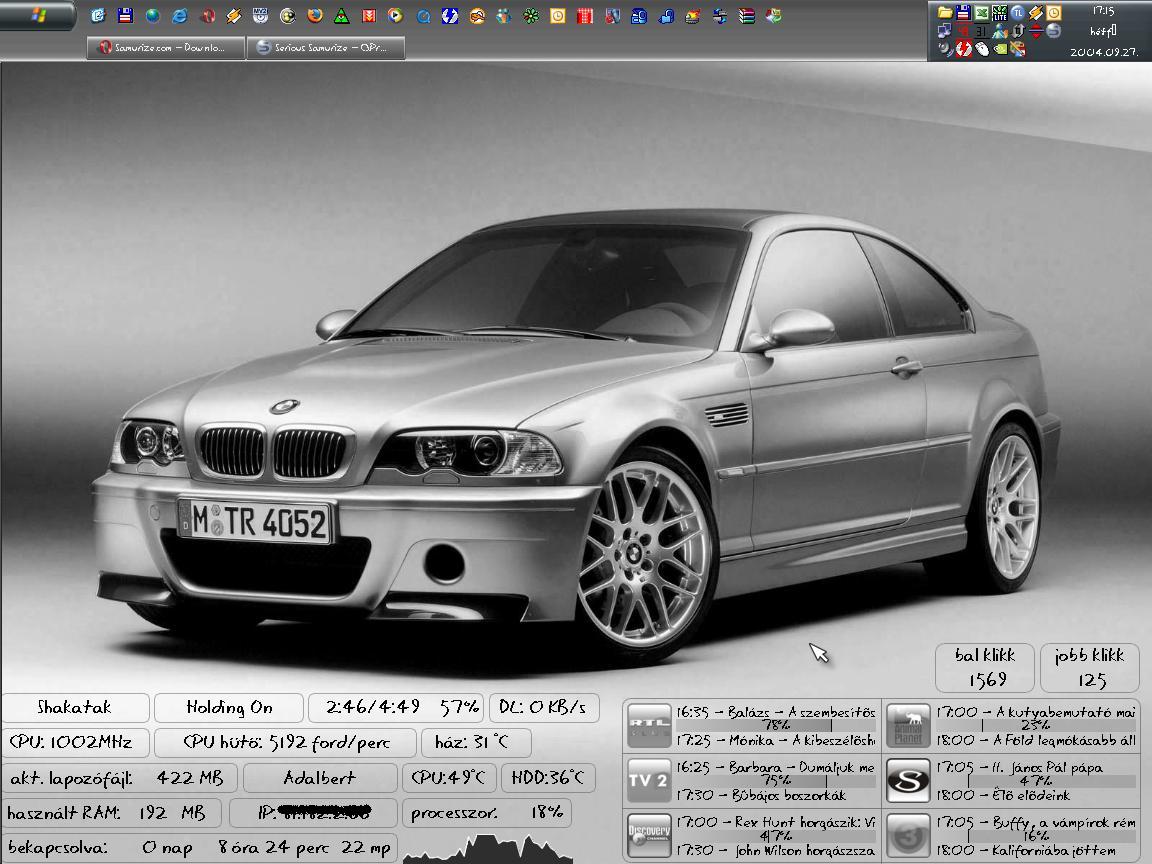Viewport: 1152px width, 864px height.
Task: Click the RTL Klub channel logo
Action: point(649,725)
